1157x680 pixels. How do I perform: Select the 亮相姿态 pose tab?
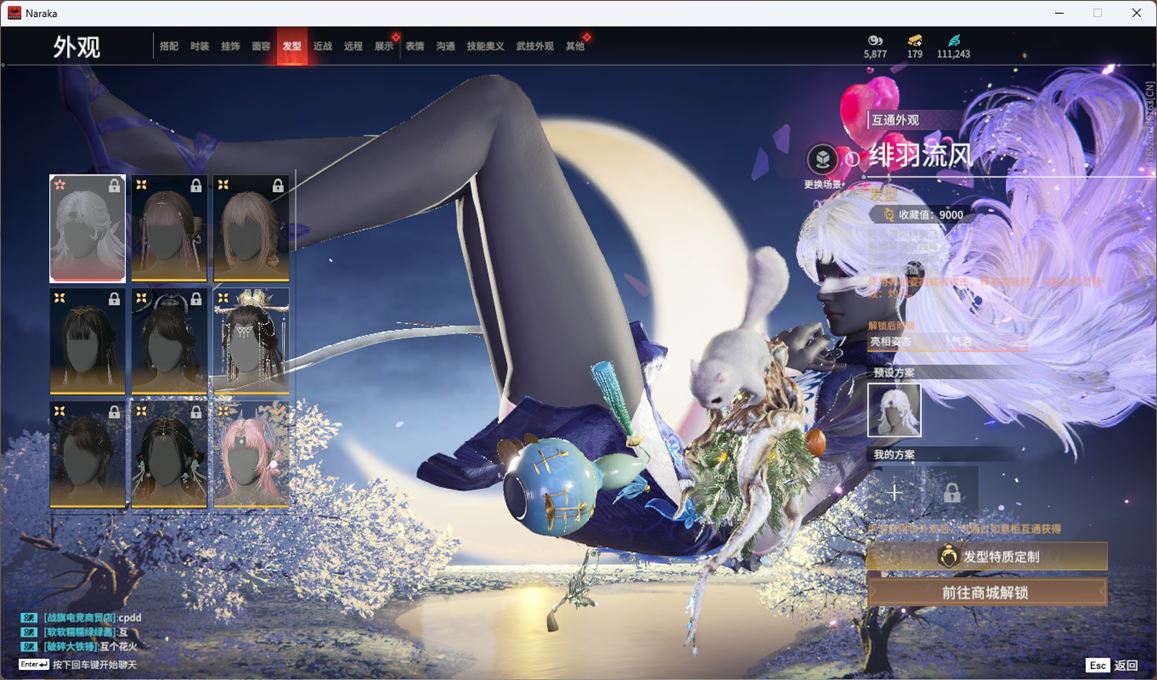[x=890, y=341]
